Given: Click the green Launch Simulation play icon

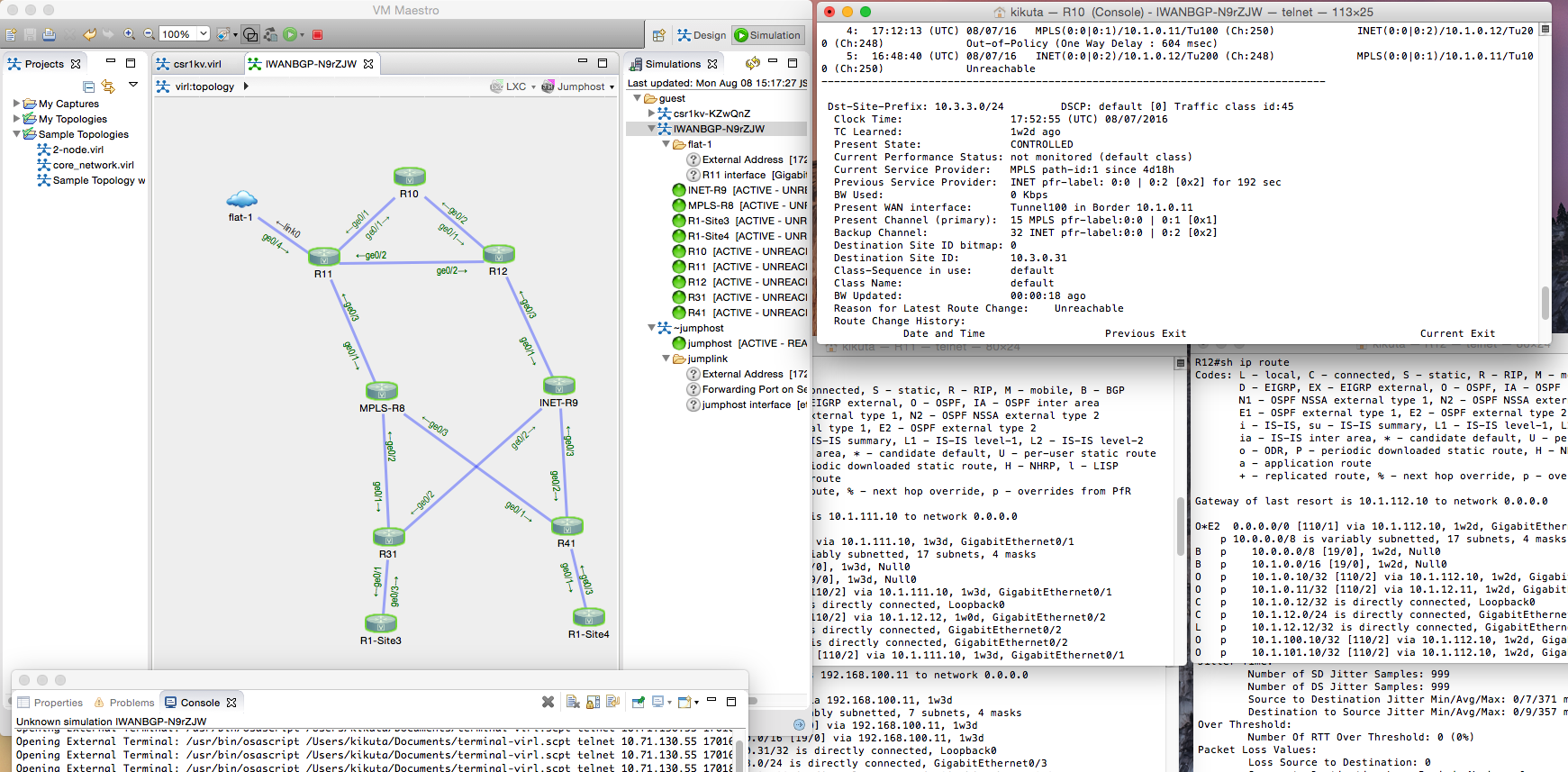Looking at the screenshot, I should point(290,34).
